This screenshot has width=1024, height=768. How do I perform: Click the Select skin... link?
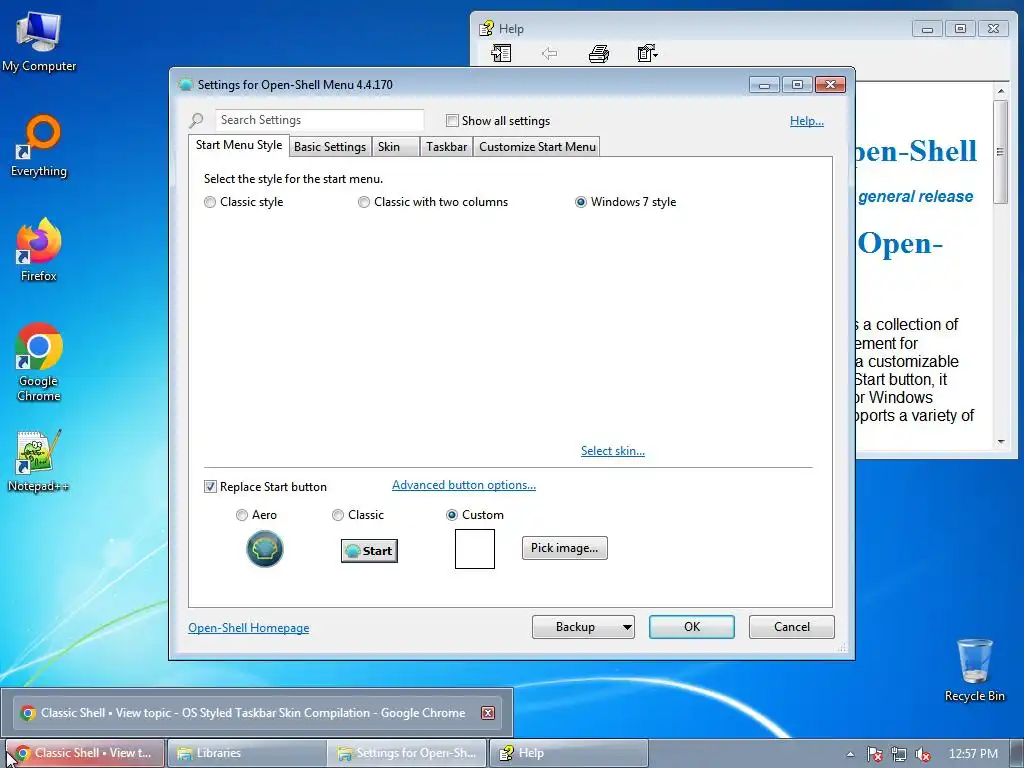(613, 451)
